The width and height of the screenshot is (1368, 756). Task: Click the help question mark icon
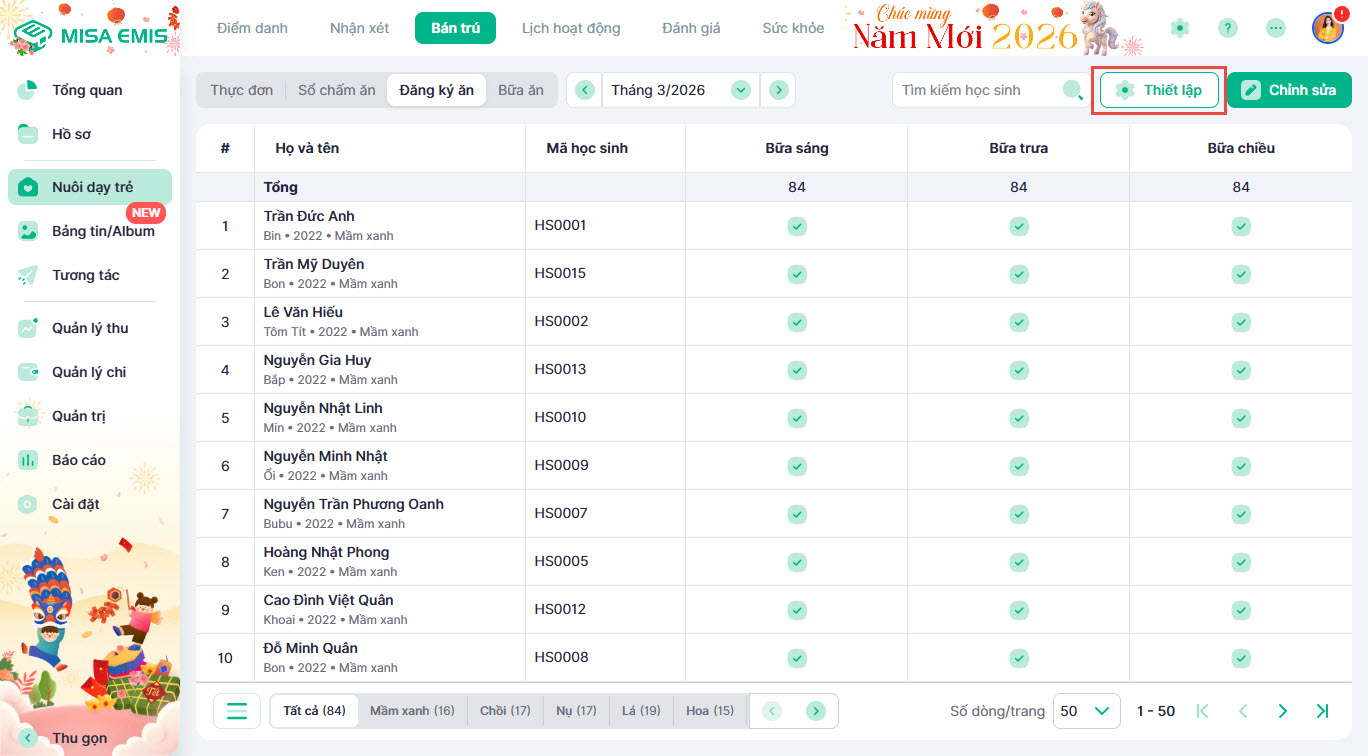[1228, 28]
